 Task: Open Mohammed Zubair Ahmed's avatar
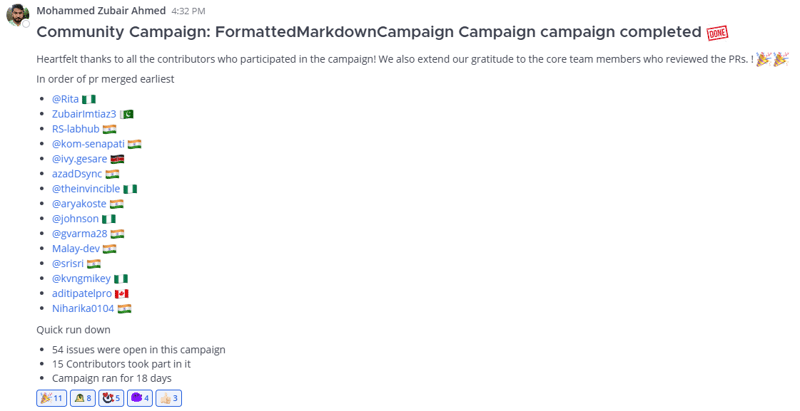point(17,16)
